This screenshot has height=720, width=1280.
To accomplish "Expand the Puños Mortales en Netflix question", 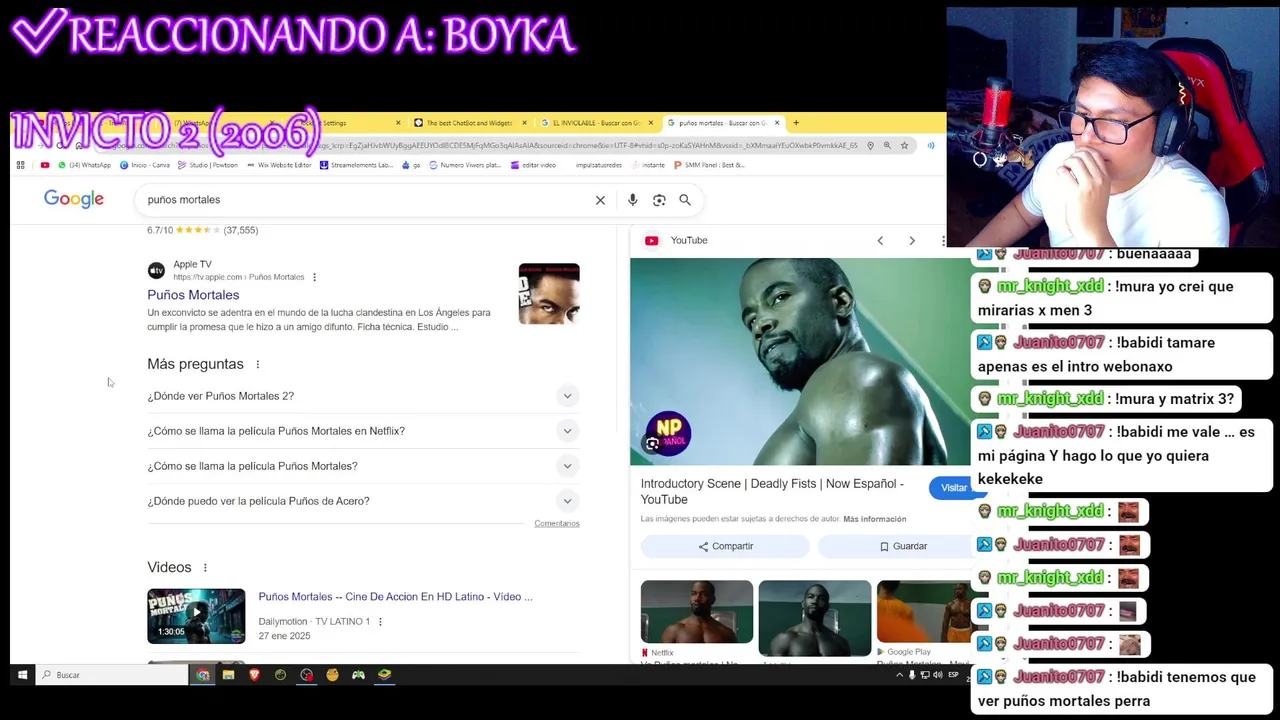I will click(x=362, y=431).
